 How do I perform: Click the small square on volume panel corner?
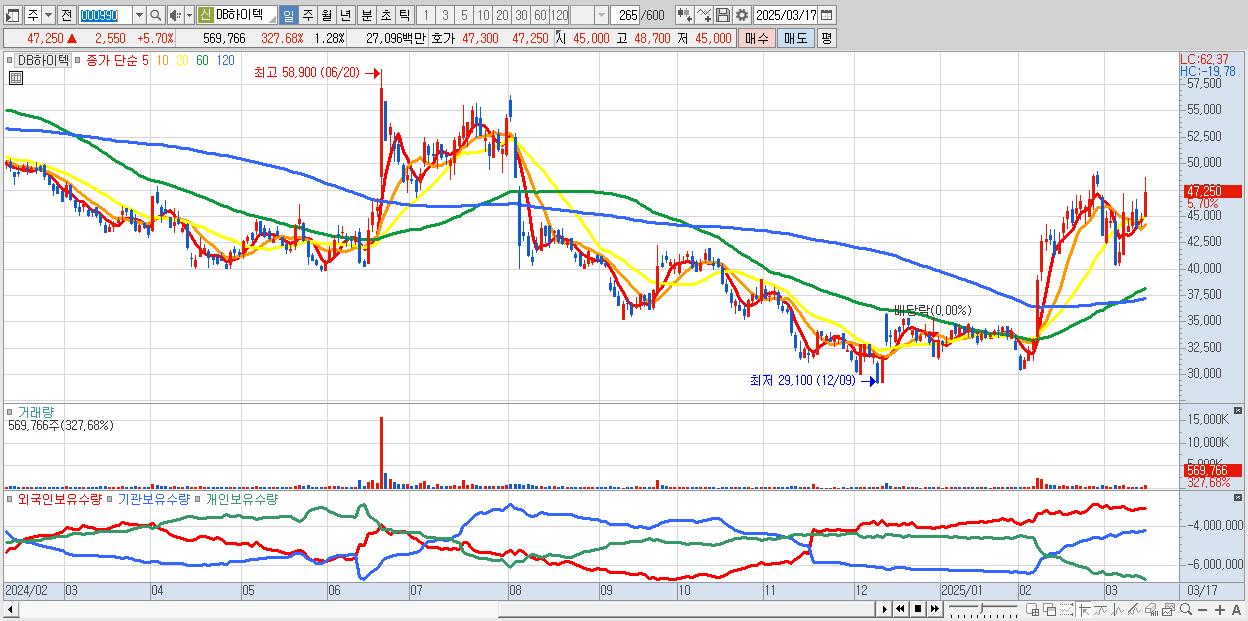1238,410
